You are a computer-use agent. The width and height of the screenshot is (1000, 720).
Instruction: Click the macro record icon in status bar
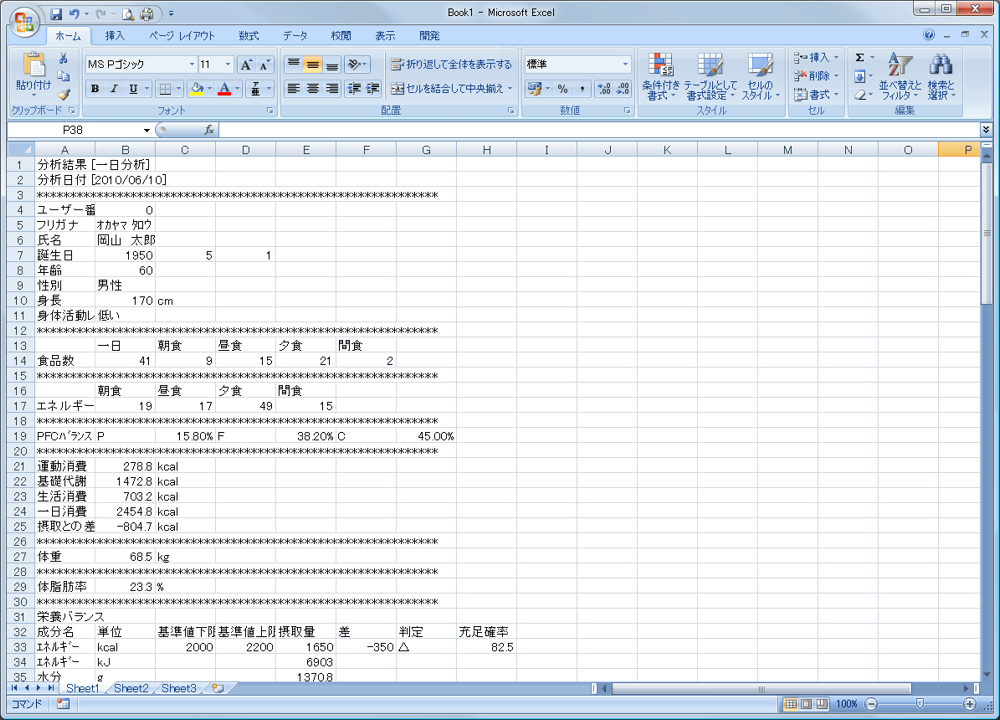63,704
